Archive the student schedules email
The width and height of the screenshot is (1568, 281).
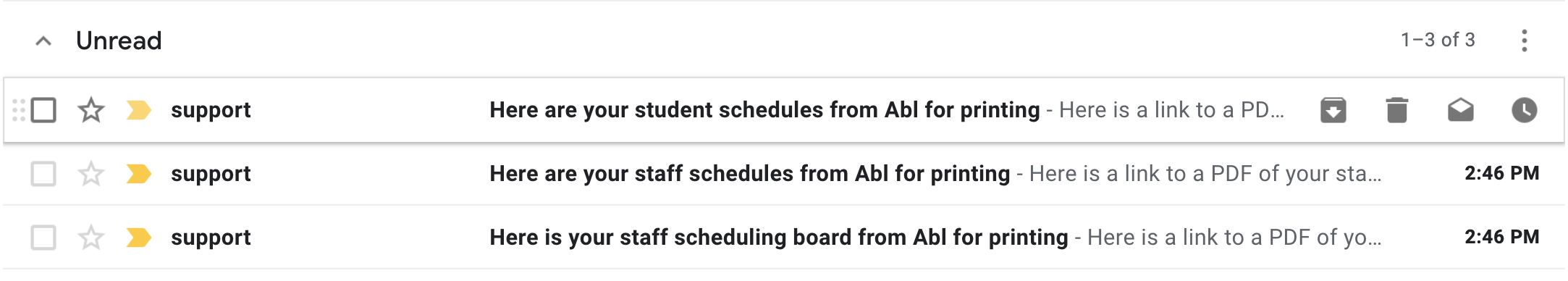click(x=1333, y=110)
